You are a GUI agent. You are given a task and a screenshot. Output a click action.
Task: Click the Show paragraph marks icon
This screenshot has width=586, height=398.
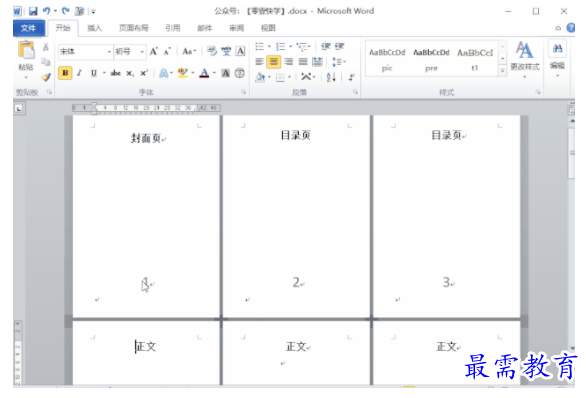[351, 77]
